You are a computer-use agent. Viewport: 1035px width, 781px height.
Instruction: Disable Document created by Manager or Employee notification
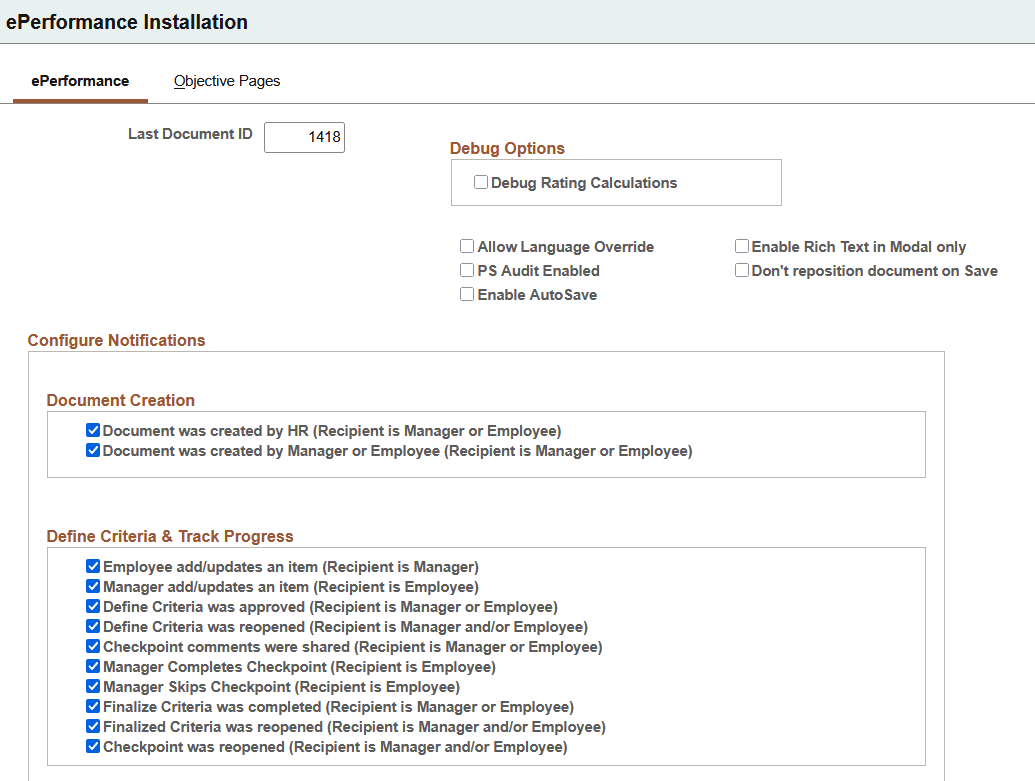point(93,450)
